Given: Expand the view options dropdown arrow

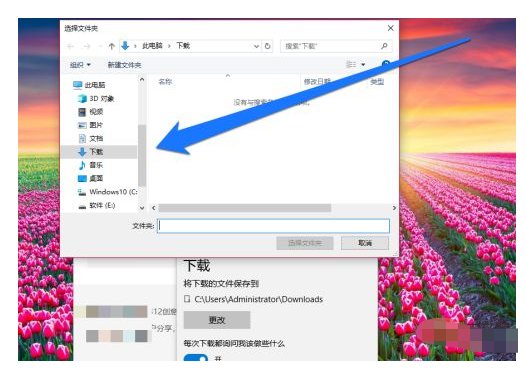Looking at the screenshot, I should [363, 64].
